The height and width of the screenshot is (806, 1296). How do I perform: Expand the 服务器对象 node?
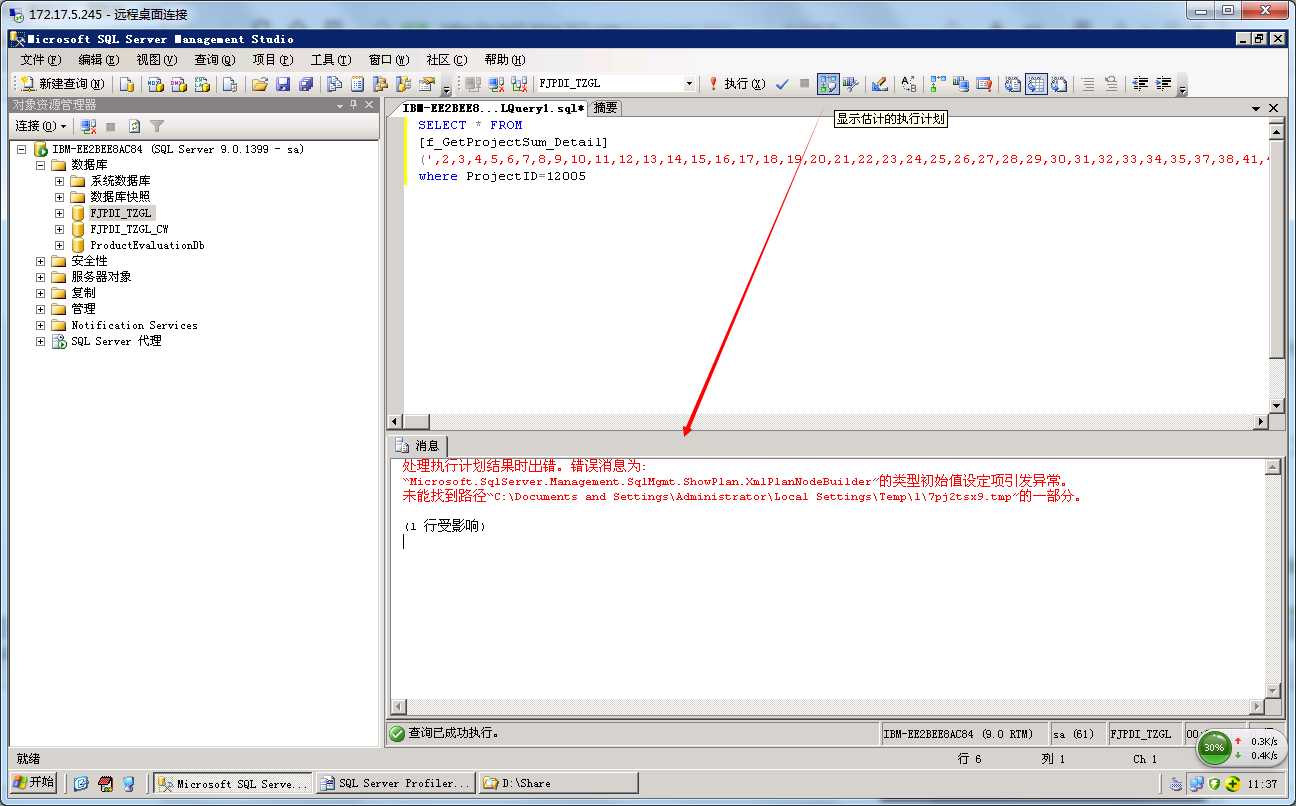click(x=41, y=277)
